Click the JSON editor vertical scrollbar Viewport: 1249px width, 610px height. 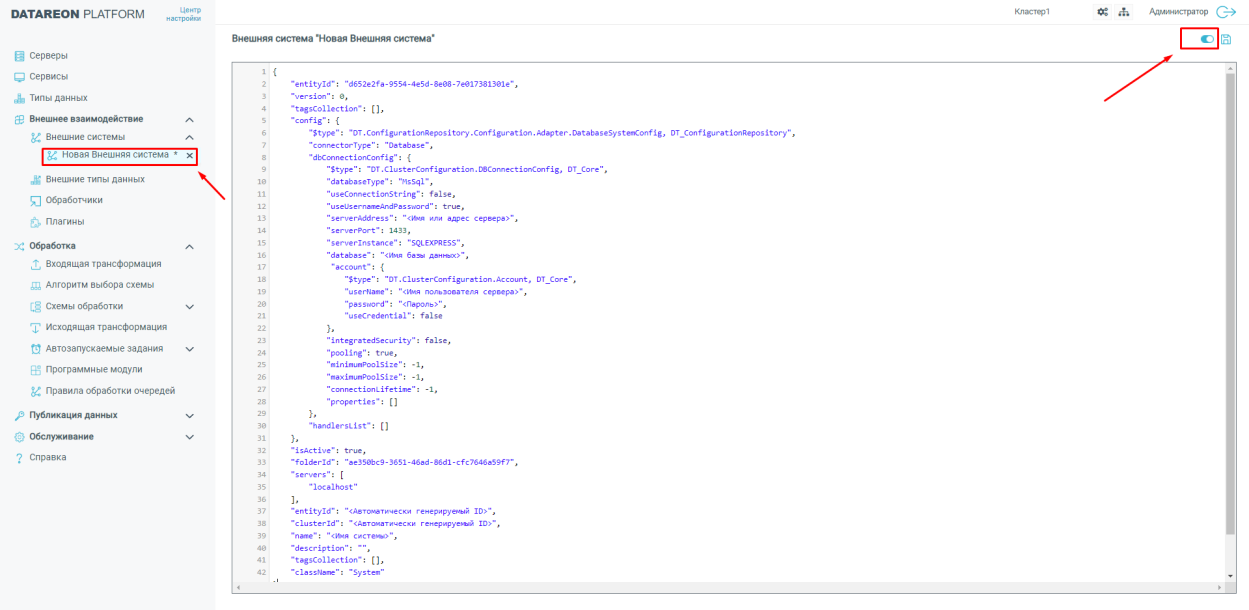click(x=1229, y=300)
